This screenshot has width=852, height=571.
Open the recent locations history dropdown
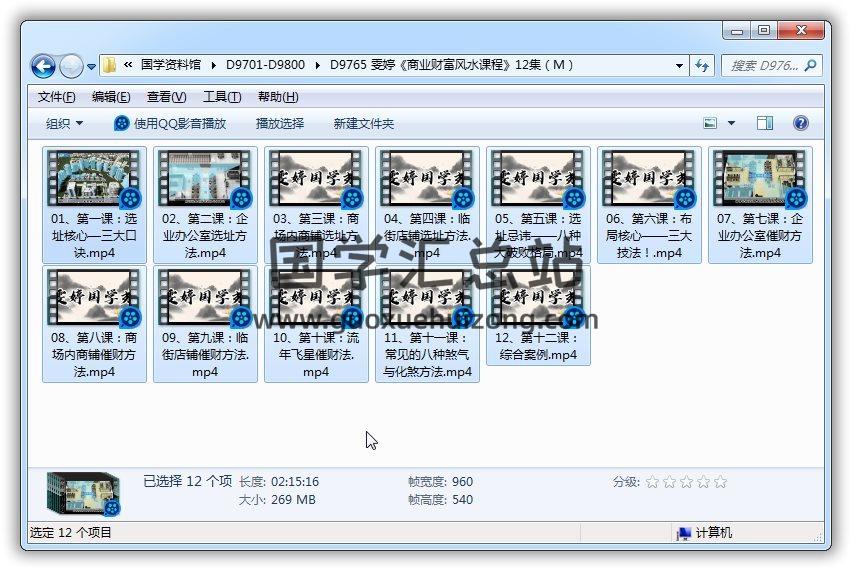coord(91,67)
